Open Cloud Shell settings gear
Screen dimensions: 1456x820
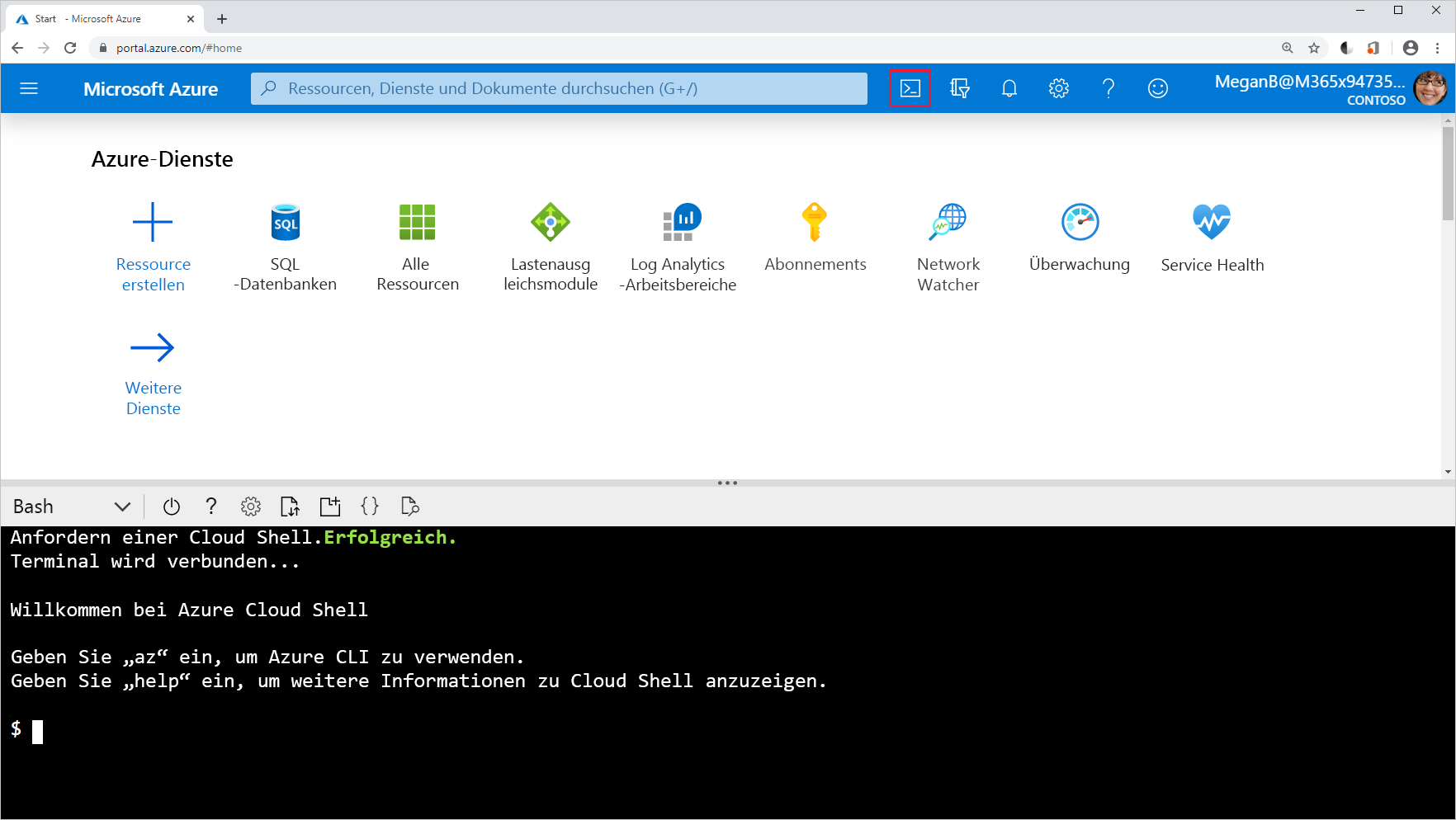(x=251, y=507)
